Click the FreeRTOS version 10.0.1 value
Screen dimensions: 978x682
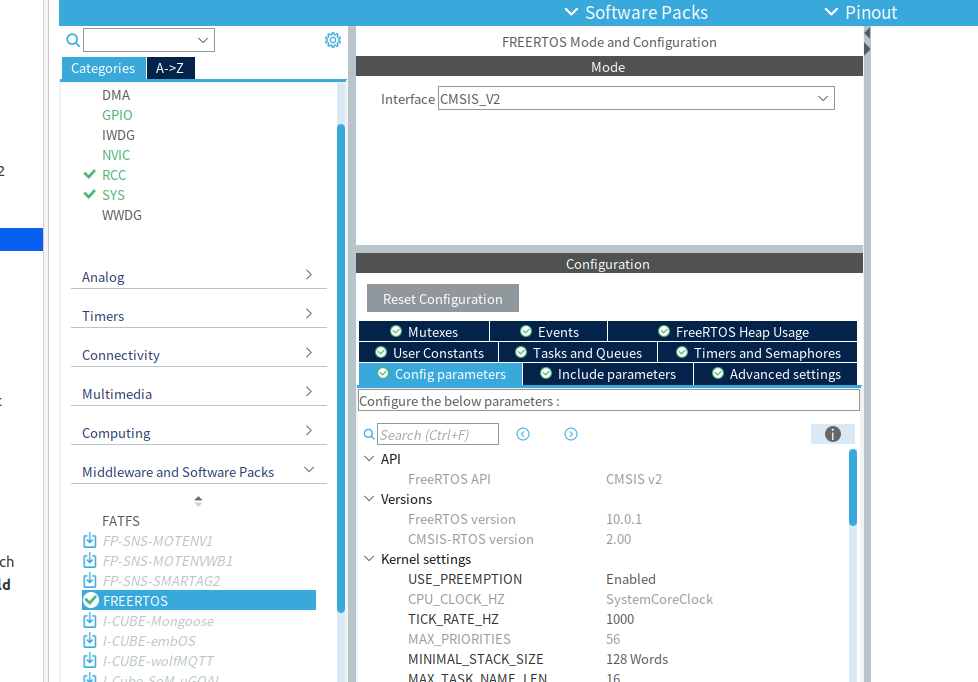point(624,519)
